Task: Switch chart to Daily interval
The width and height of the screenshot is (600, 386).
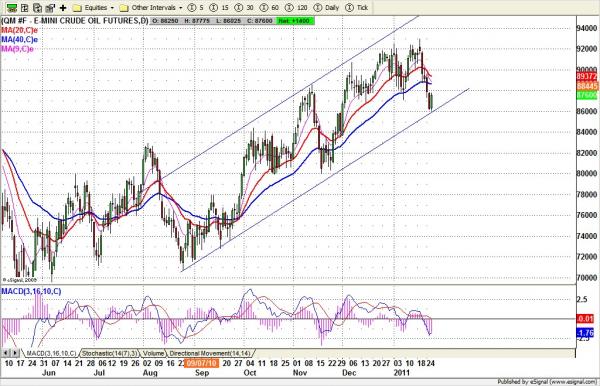Action: tap(326, 8)
